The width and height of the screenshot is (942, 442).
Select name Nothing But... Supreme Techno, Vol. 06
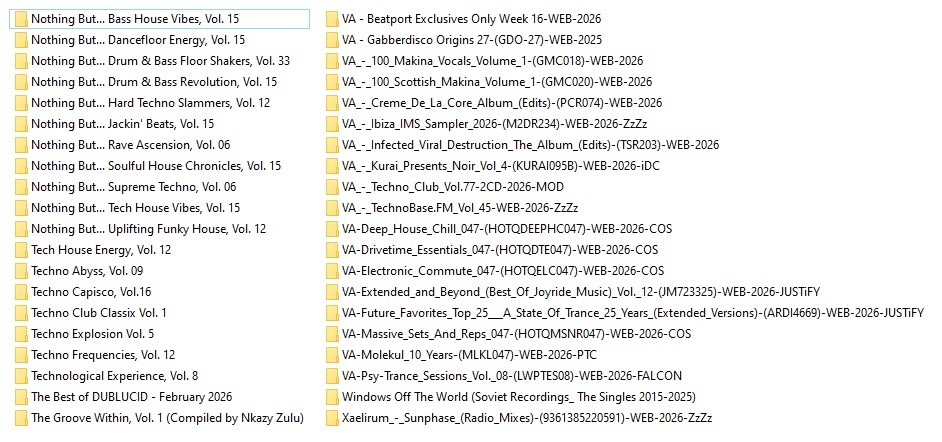[x=134, y=187]
